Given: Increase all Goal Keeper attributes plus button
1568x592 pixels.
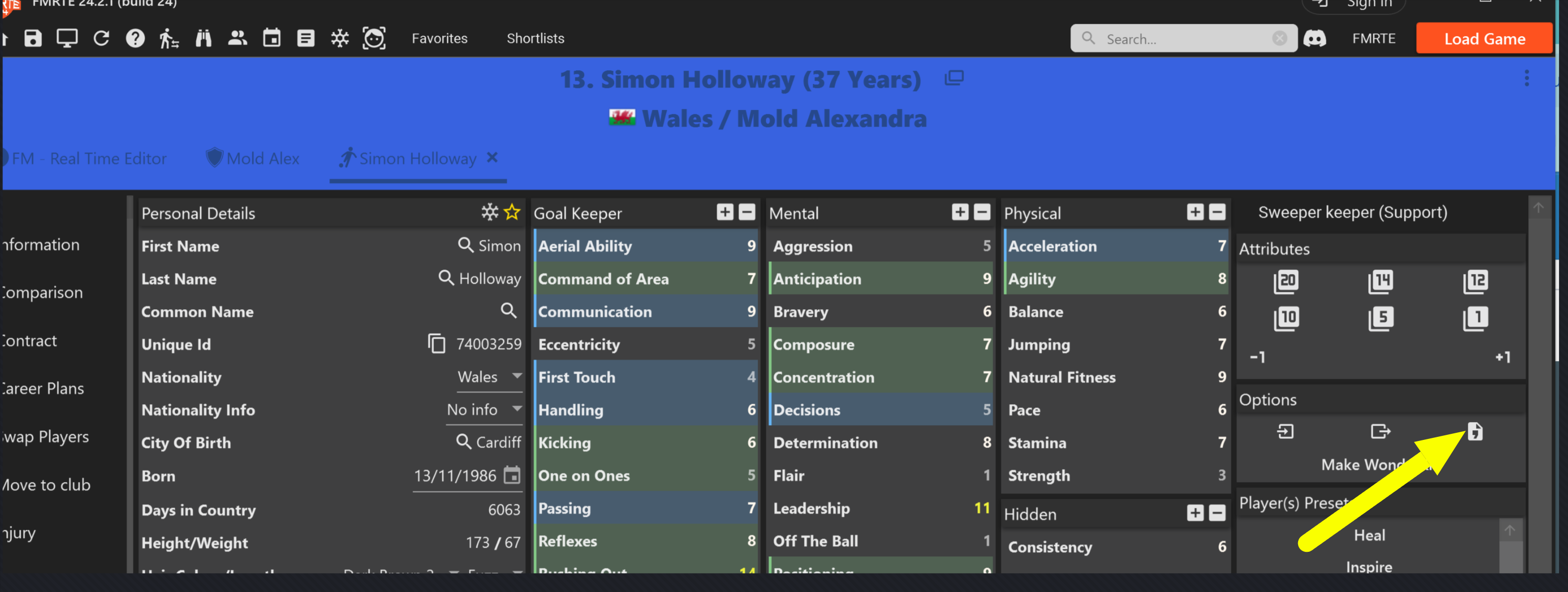Looking at the screenshot, I should point(724,212).
